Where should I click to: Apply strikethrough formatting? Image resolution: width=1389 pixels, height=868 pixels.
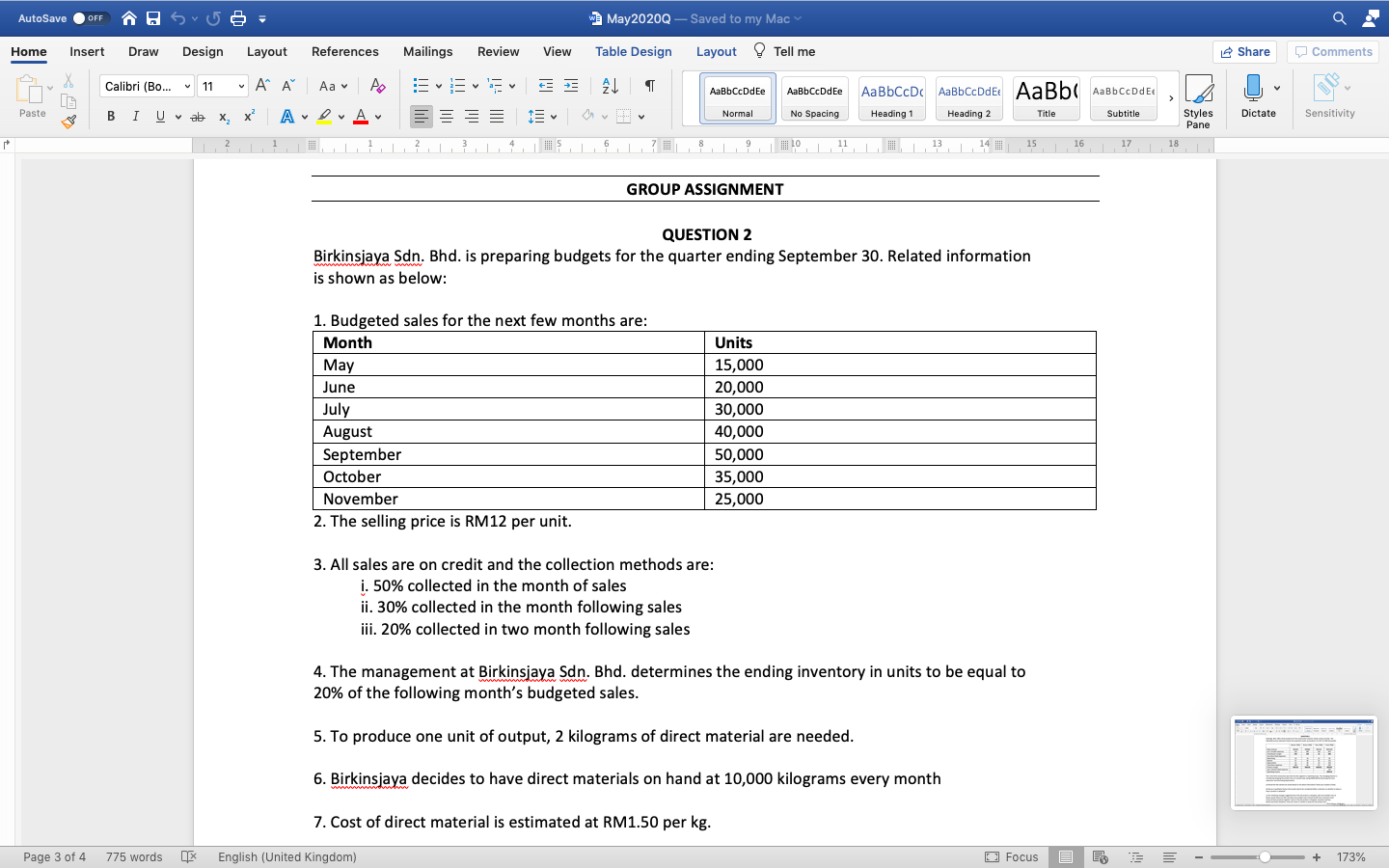point(198,116)
